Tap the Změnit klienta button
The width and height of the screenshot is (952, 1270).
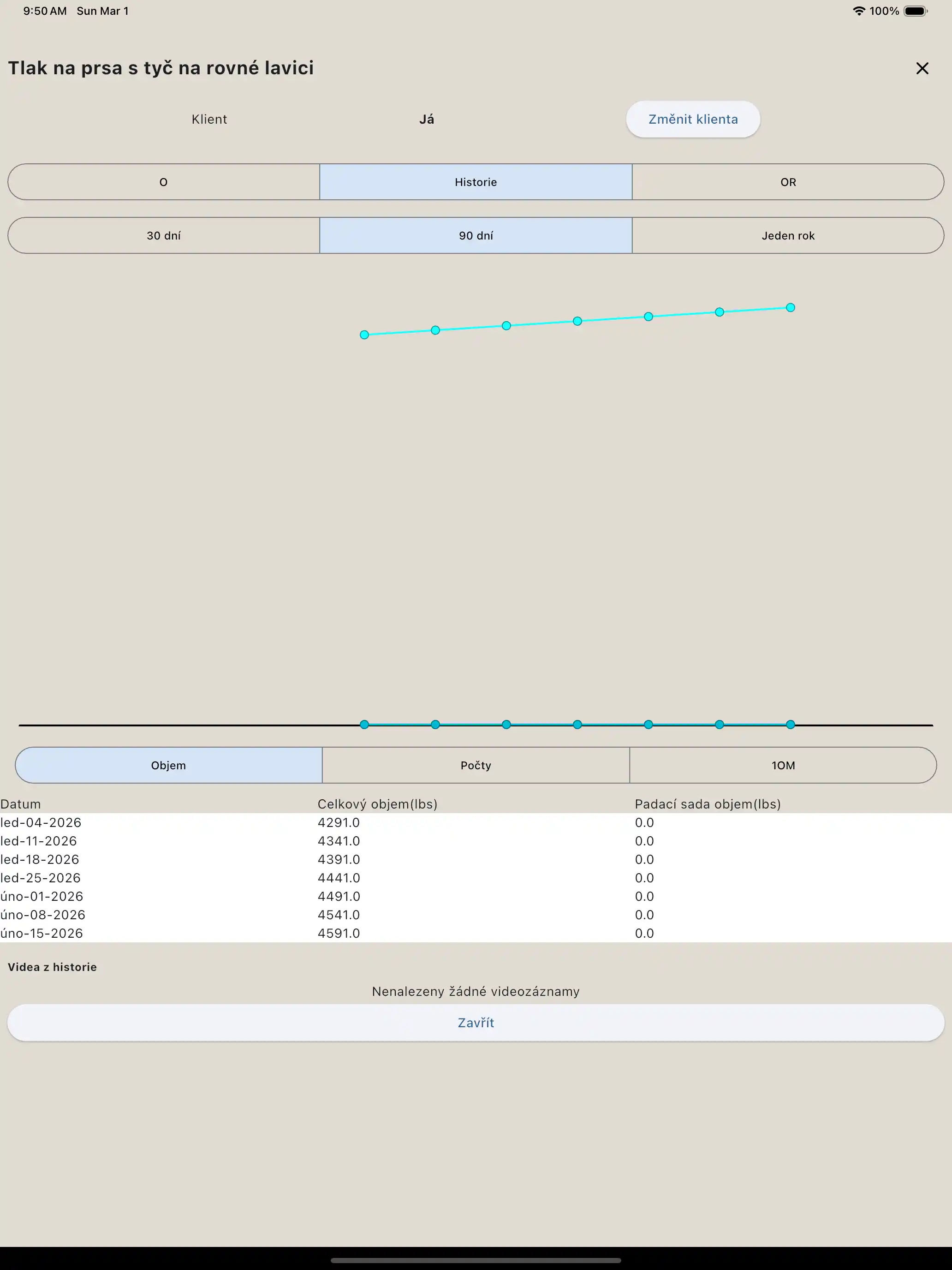(x=693, y=120)
